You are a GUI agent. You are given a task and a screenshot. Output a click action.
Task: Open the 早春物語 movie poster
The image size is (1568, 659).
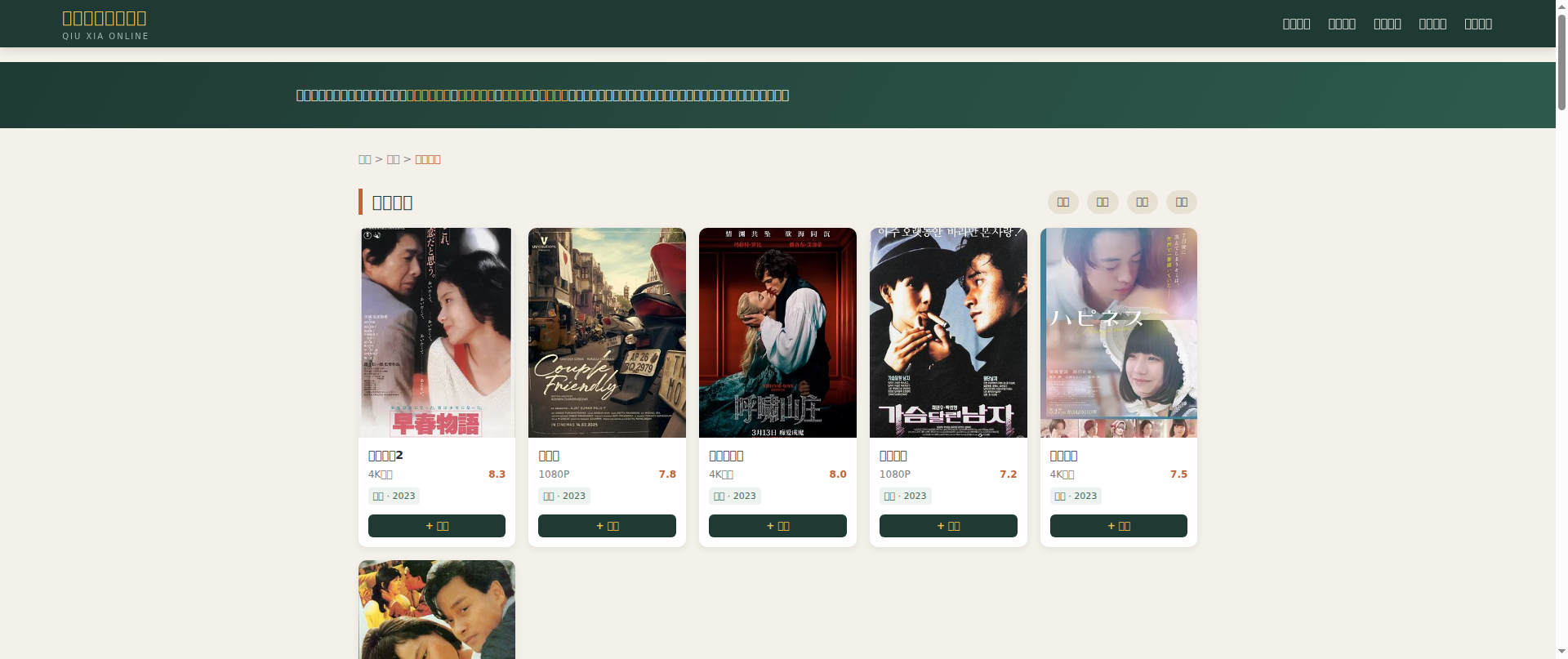pos(437,332)
